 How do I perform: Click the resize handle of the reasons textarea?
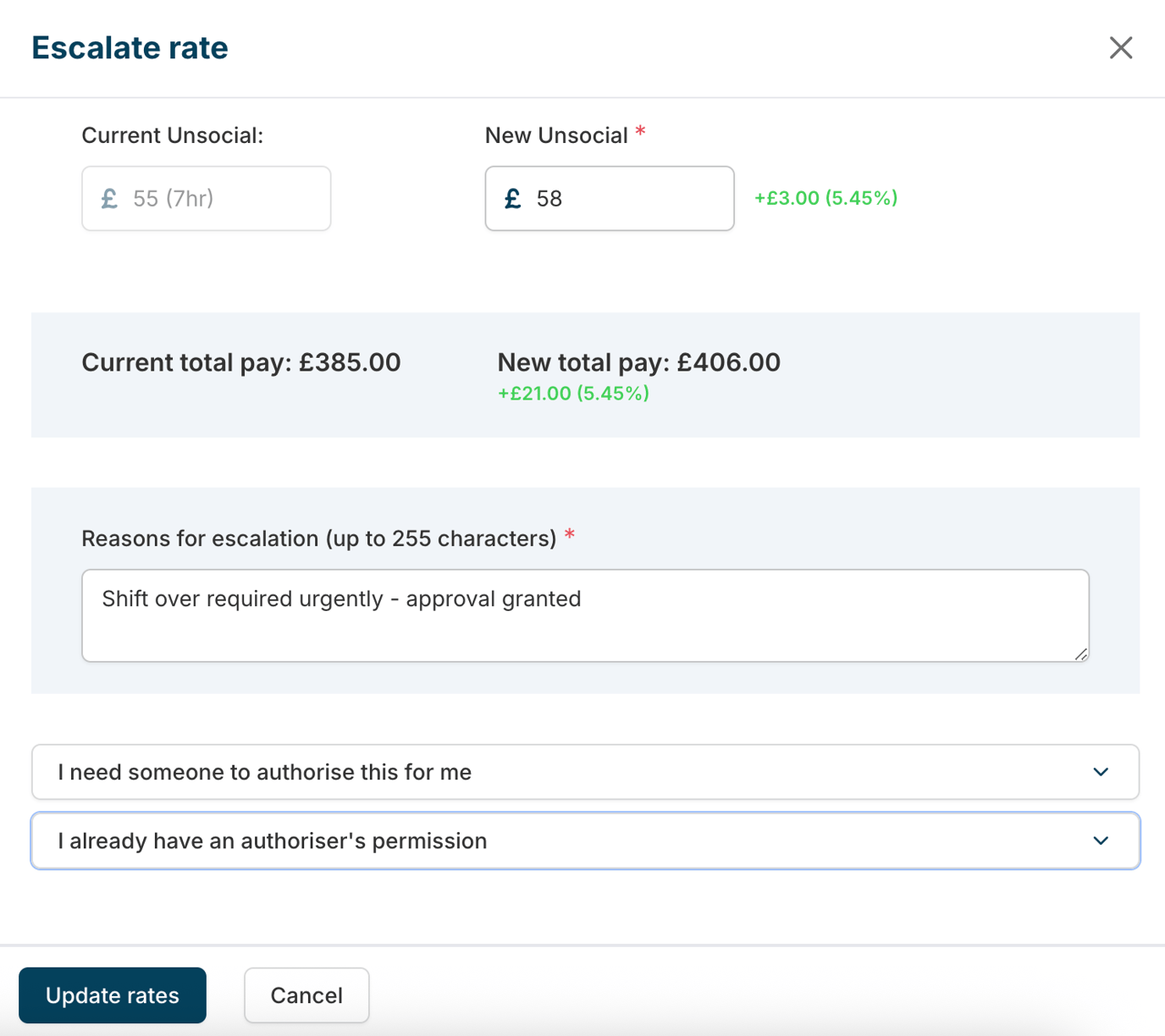click(x=1080, y=653)
